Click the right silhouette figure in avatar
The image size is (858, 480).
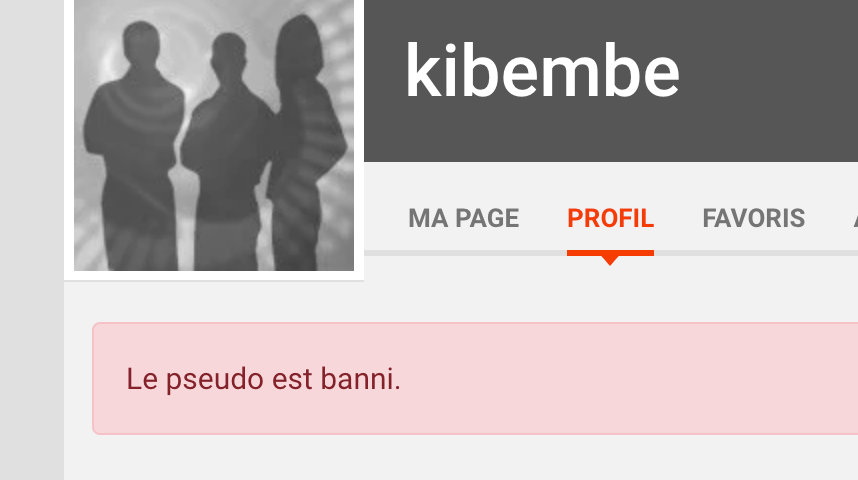[306, 142]
